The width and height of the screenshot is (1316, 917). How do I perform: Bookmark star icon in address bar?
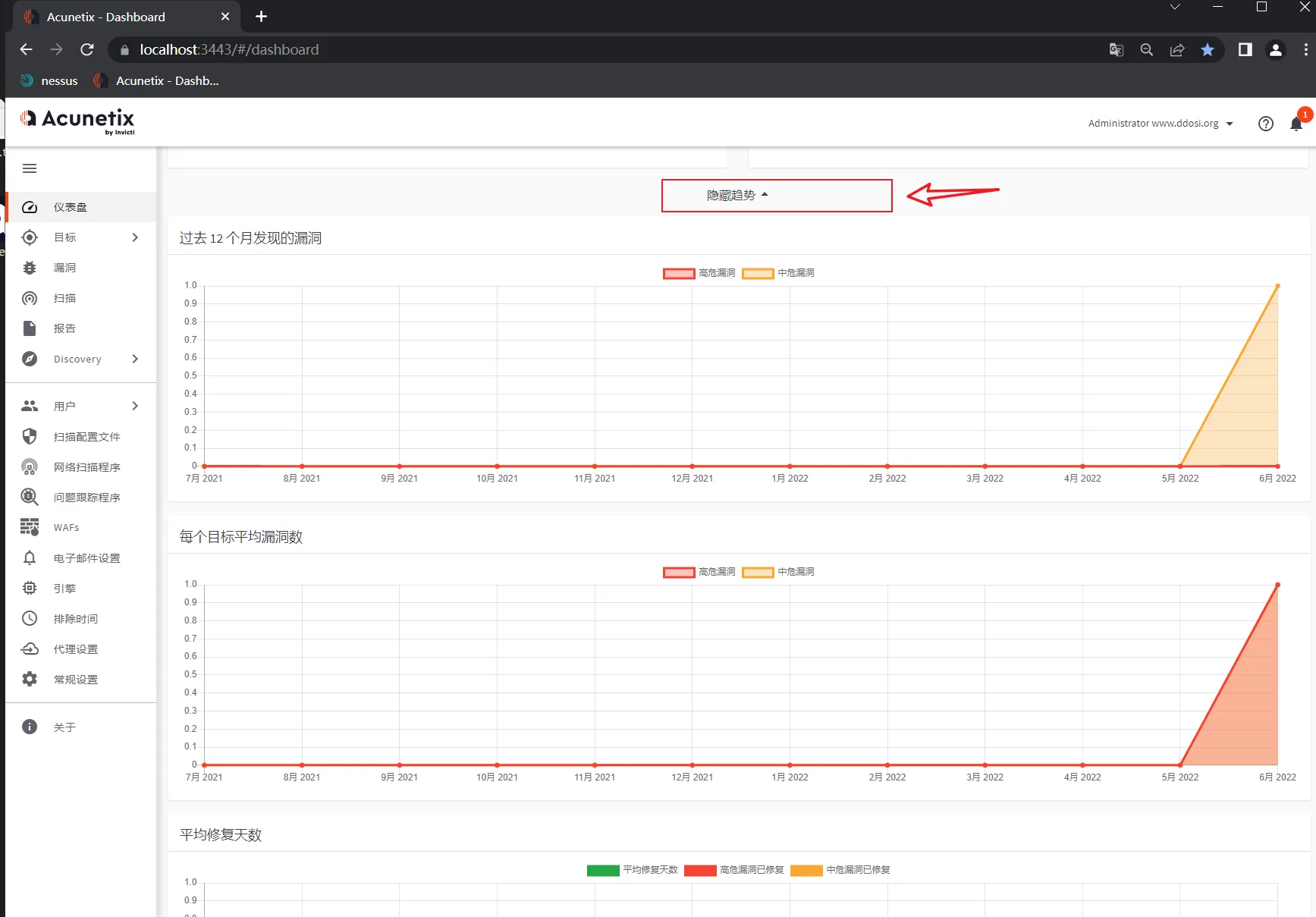1207,50
